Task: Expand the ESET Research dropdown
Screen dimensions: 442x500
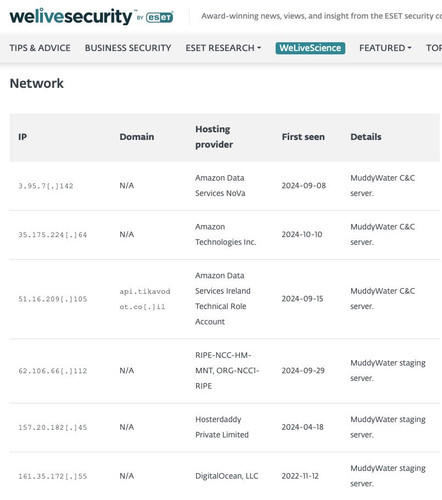Action: pyautogui.click(x=223, y=48)
